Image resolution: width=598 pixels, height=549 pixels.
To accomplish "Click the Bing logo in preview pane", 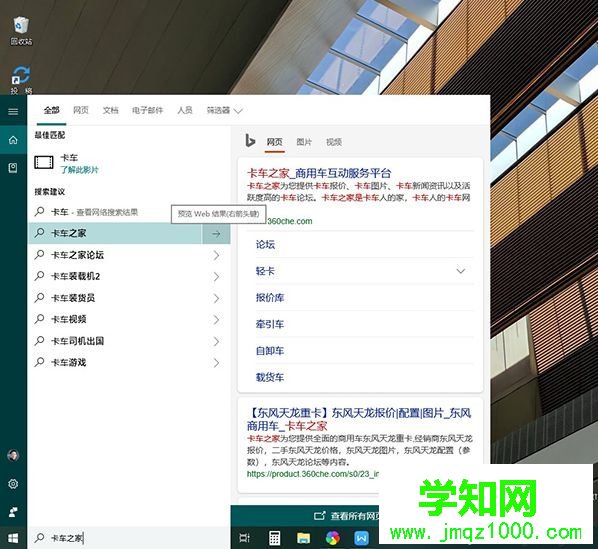I will point(250,141).
